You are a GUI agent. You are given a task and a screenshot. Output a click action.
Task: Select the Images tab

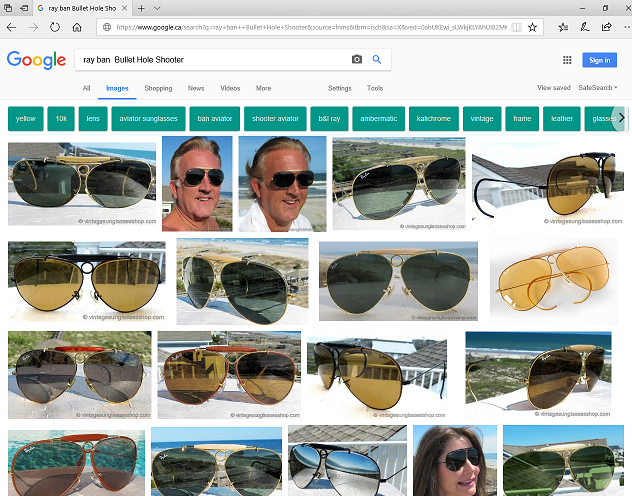coord(117,88)
